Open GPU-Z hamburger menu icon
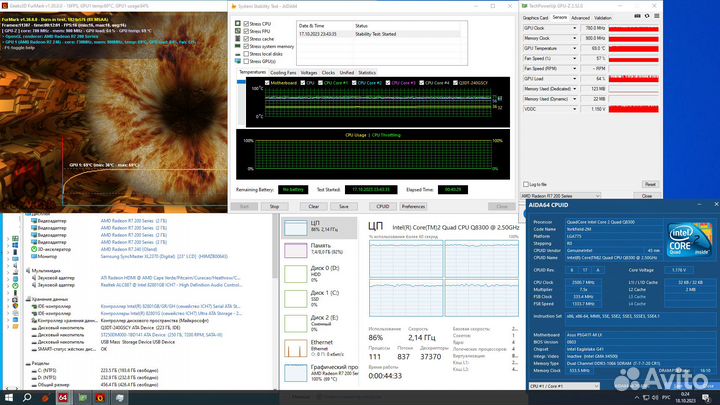The image size is (720, 405). coord(657,16)
